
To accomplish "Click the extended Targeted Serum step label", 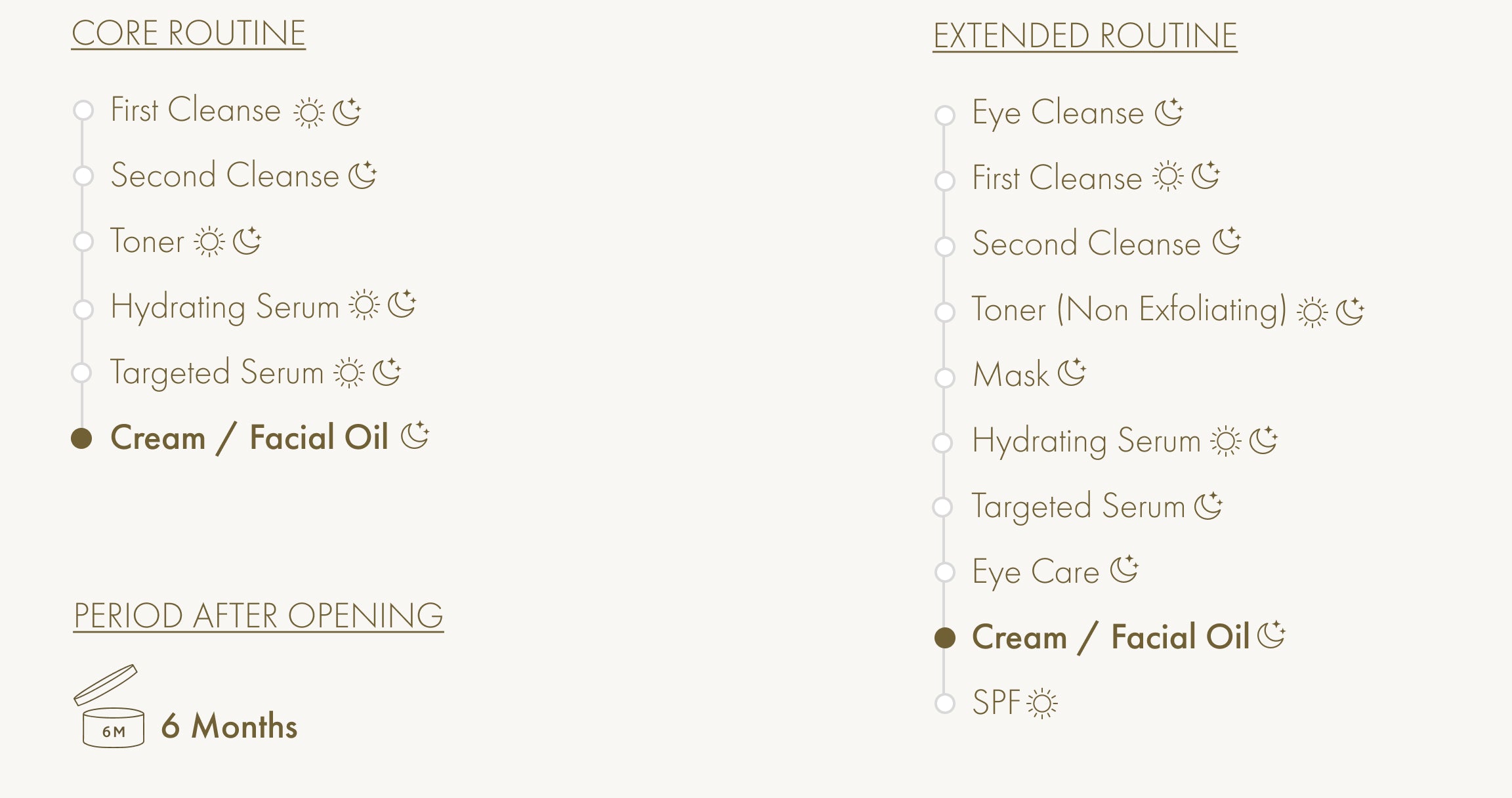I will (1078, 507).
